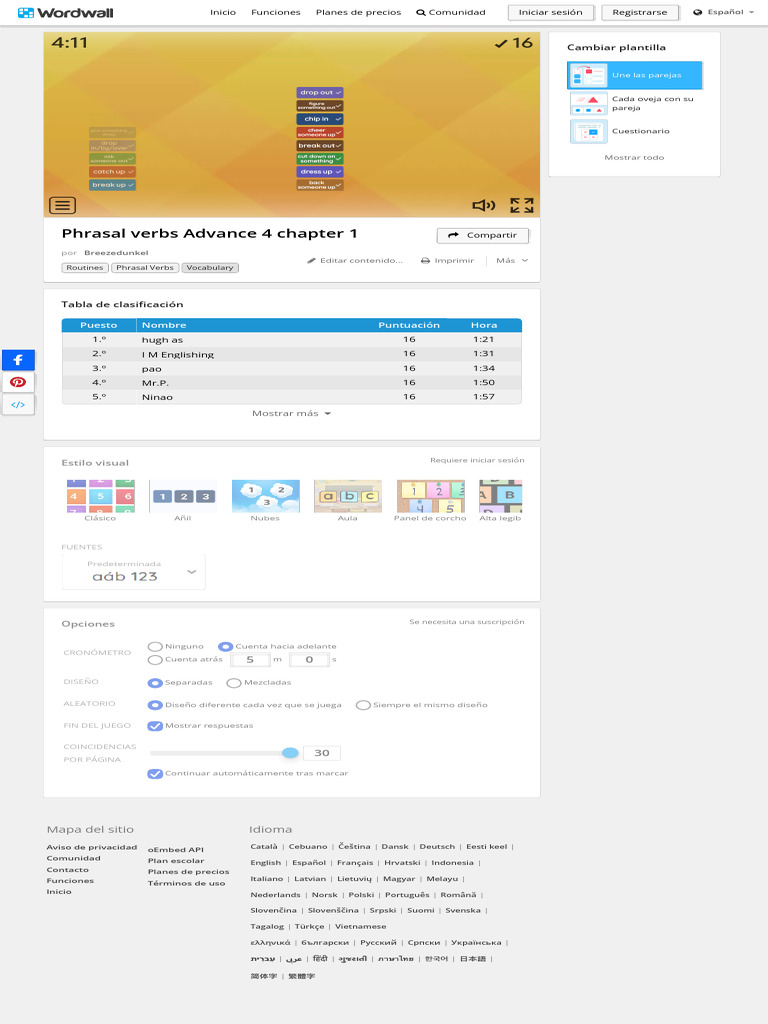Select Separadas layout radio button
The width and height of the screenshot is (768, 1024).
tap(155, 683)
